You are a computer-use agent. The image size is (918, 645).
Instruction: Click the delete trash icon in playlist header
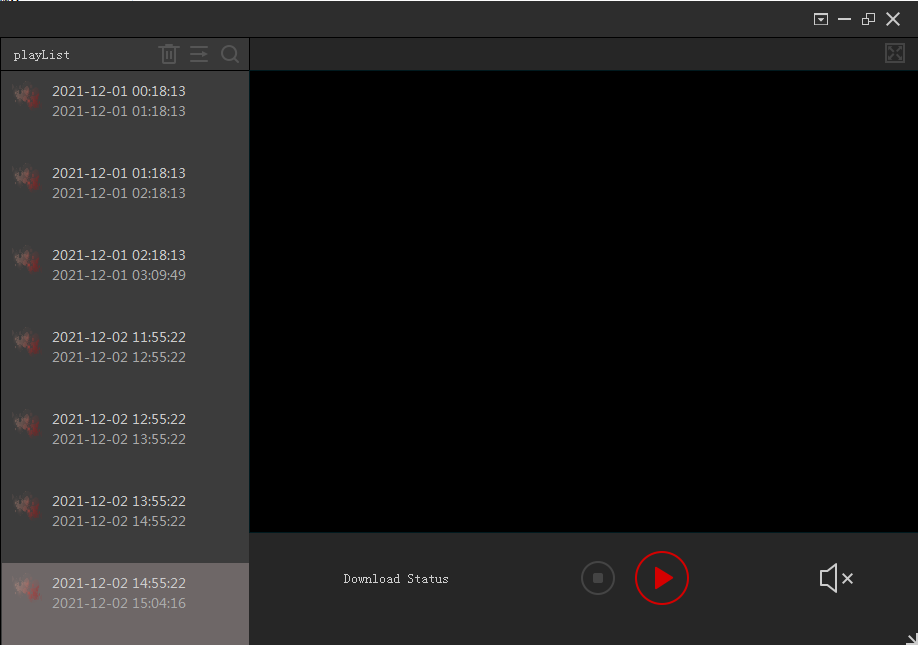point(169,54)
